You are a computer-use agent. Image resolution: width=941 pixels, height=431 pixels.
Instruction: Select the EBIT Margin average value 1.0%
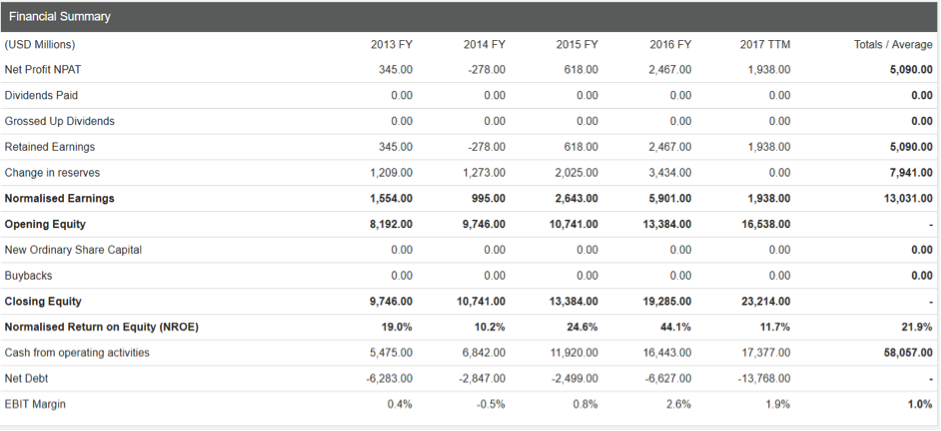[920, 404]
